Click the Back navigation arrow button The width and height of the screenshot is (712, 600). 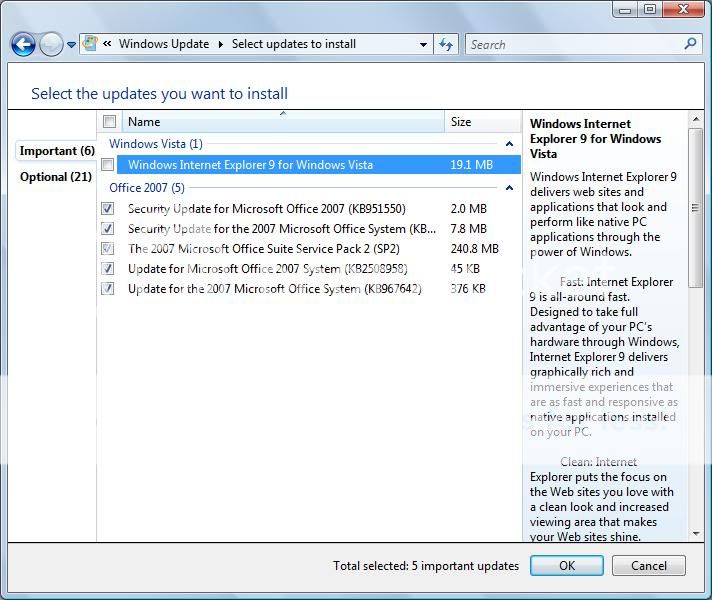pos(23,44)
